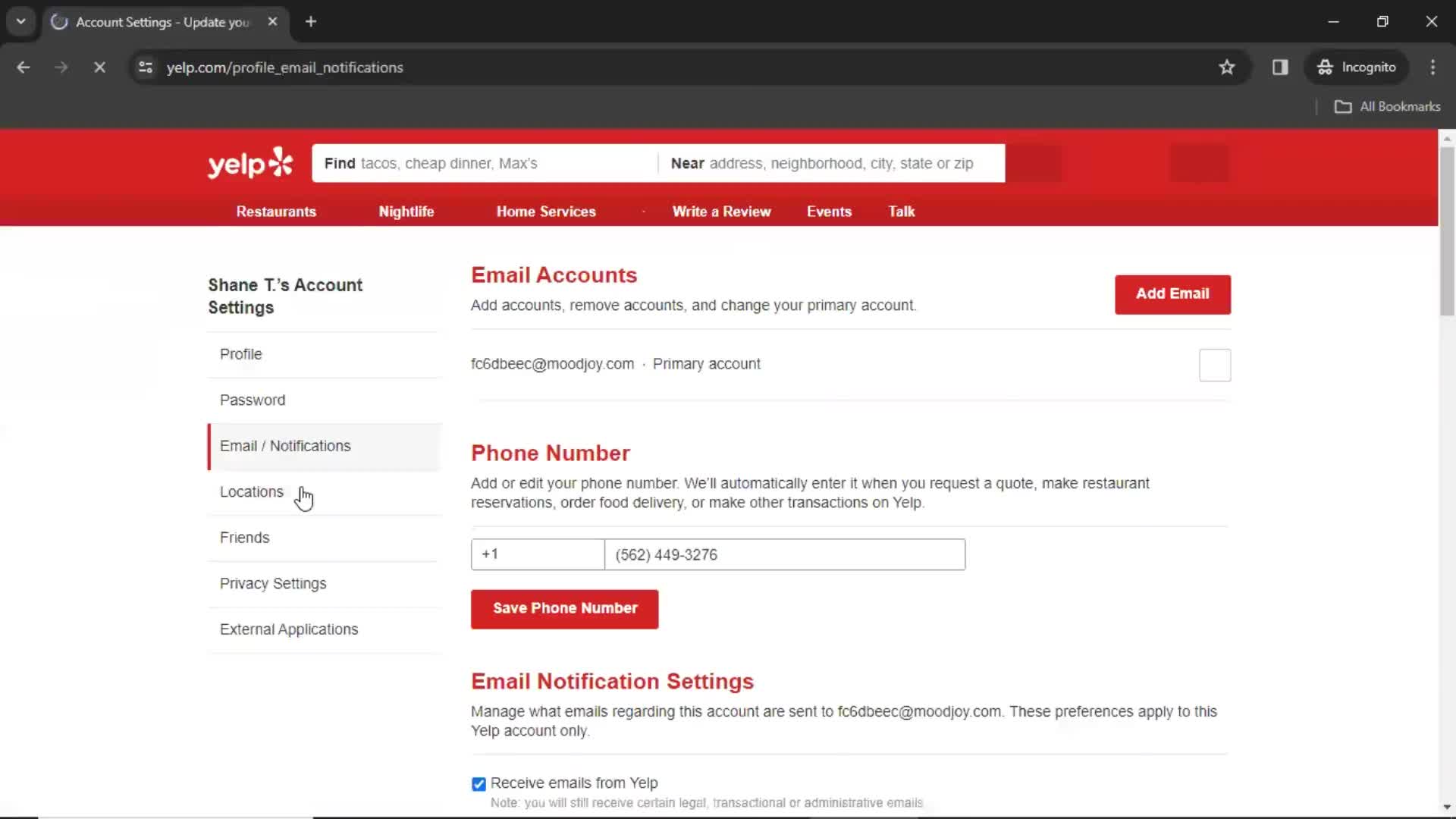Click the Yelp logo
This screenshot has height=819, width=1456.
(250, 163)
